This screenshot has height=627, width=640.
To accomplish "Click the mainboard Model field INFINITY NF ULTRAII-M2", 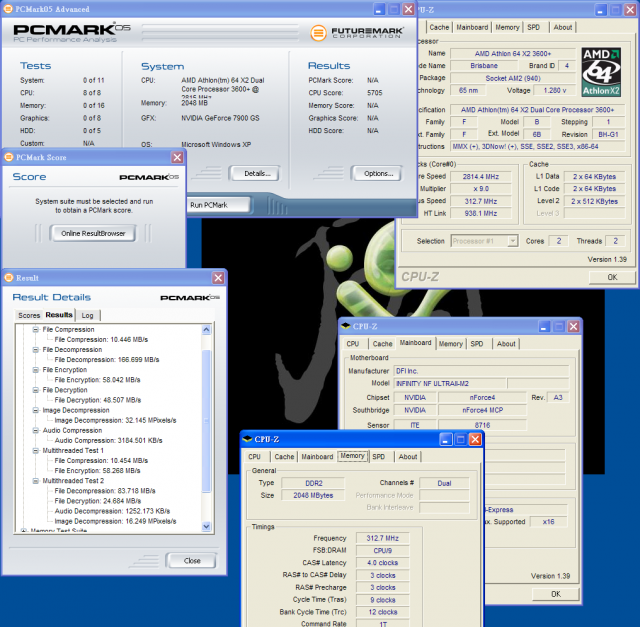I will (450, 383).
